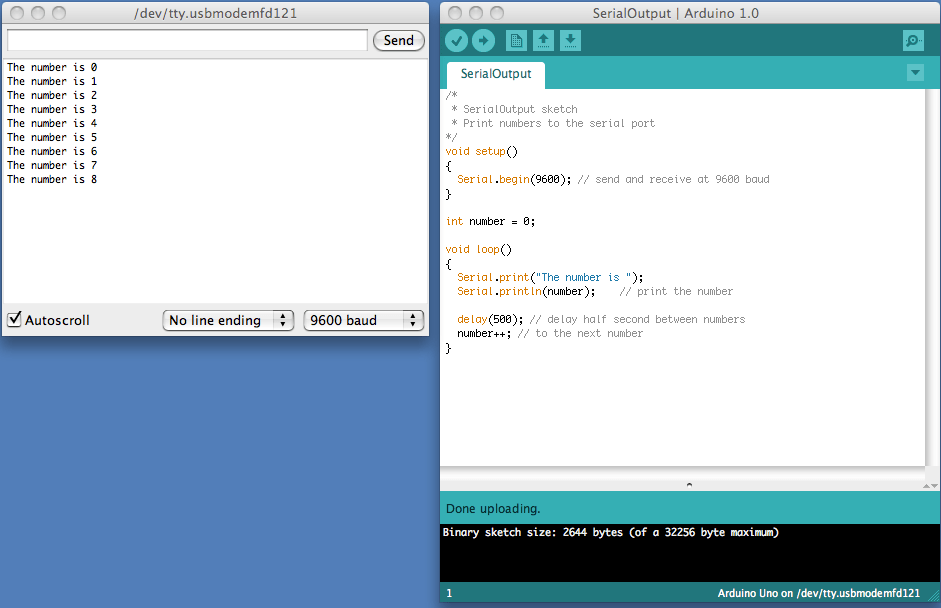Screen dimensions: 941x608
Task: Click the 'void setup()' code line
Action: click(x=481, y=151)
